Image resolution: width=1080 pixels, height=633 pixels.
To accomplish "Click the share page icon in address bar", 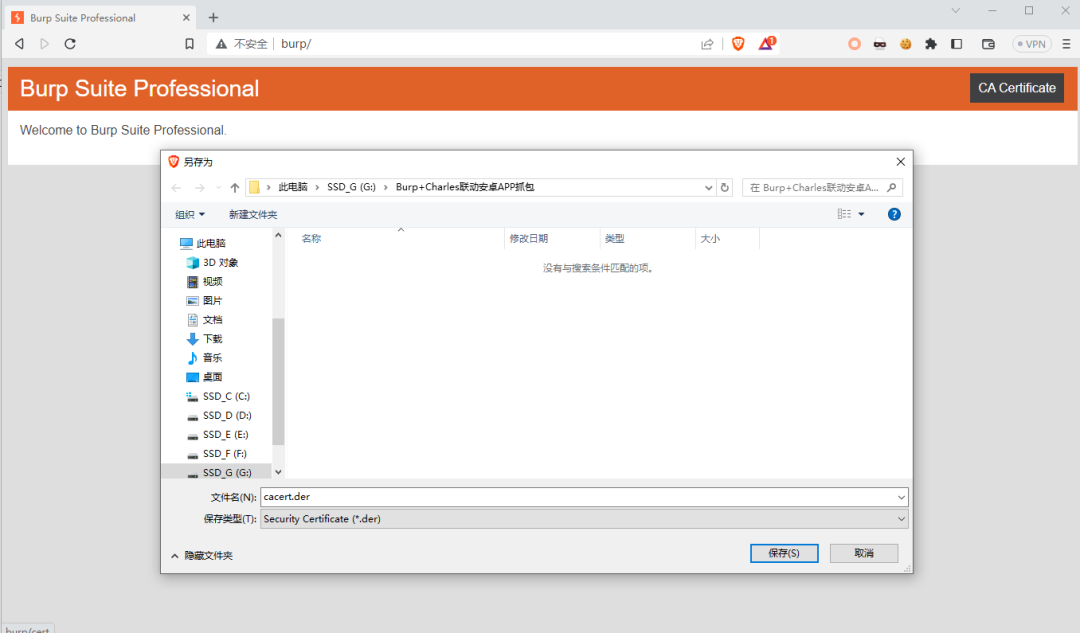I will point(707,44).
